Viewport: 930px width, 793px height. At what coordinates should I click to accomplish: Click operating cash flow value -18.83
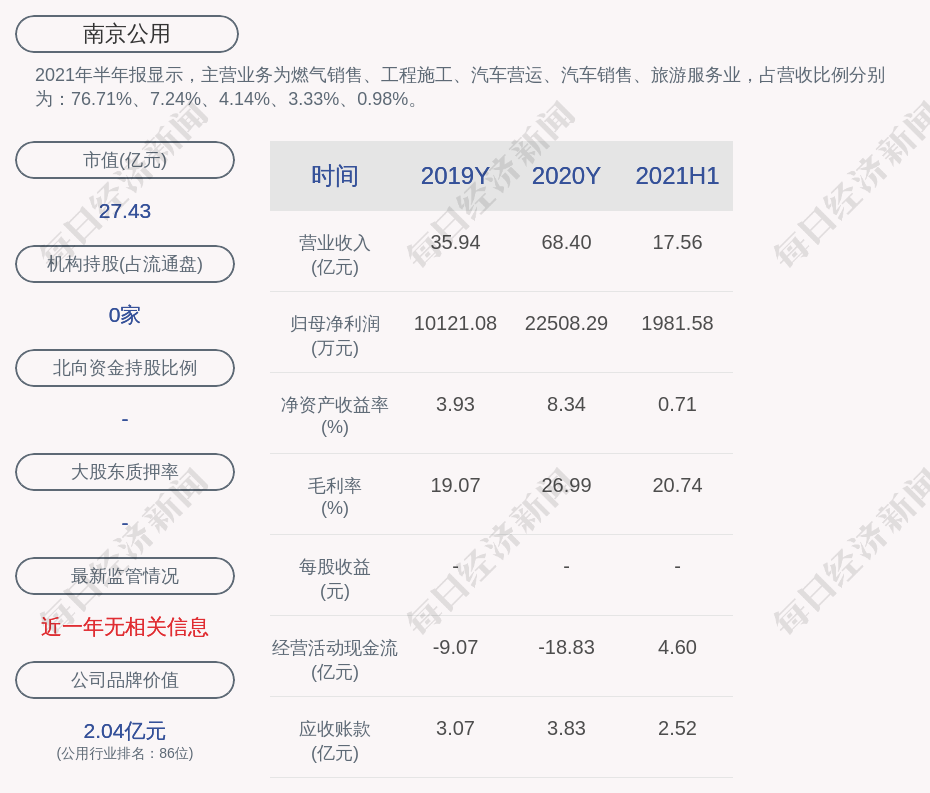(566, 647)
